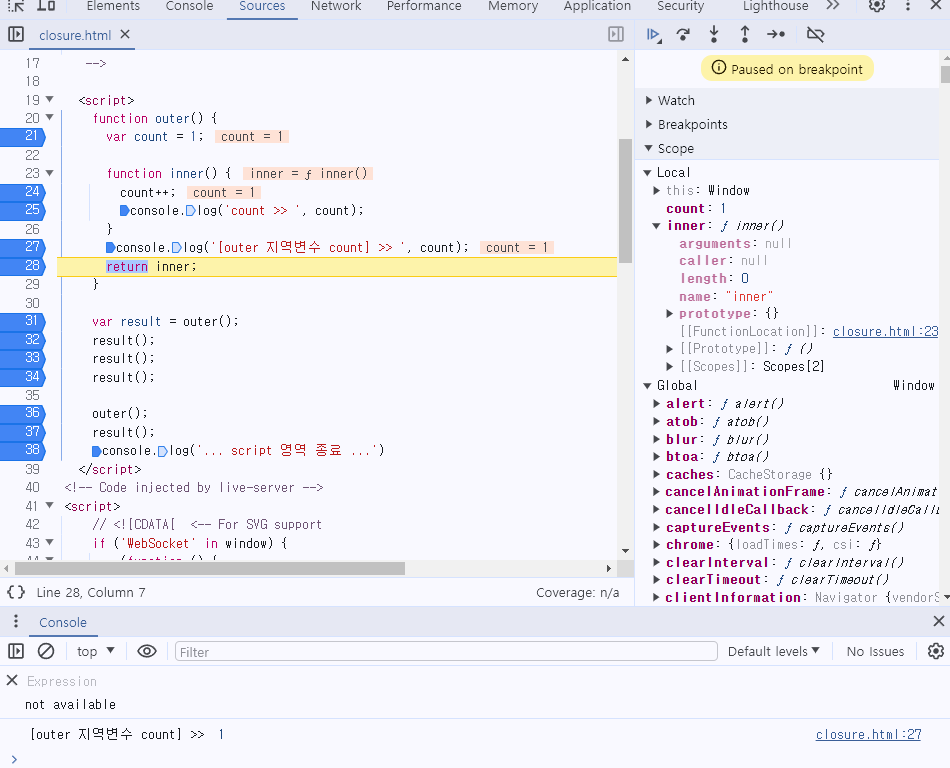Open console settings gear

pos(936,651)
